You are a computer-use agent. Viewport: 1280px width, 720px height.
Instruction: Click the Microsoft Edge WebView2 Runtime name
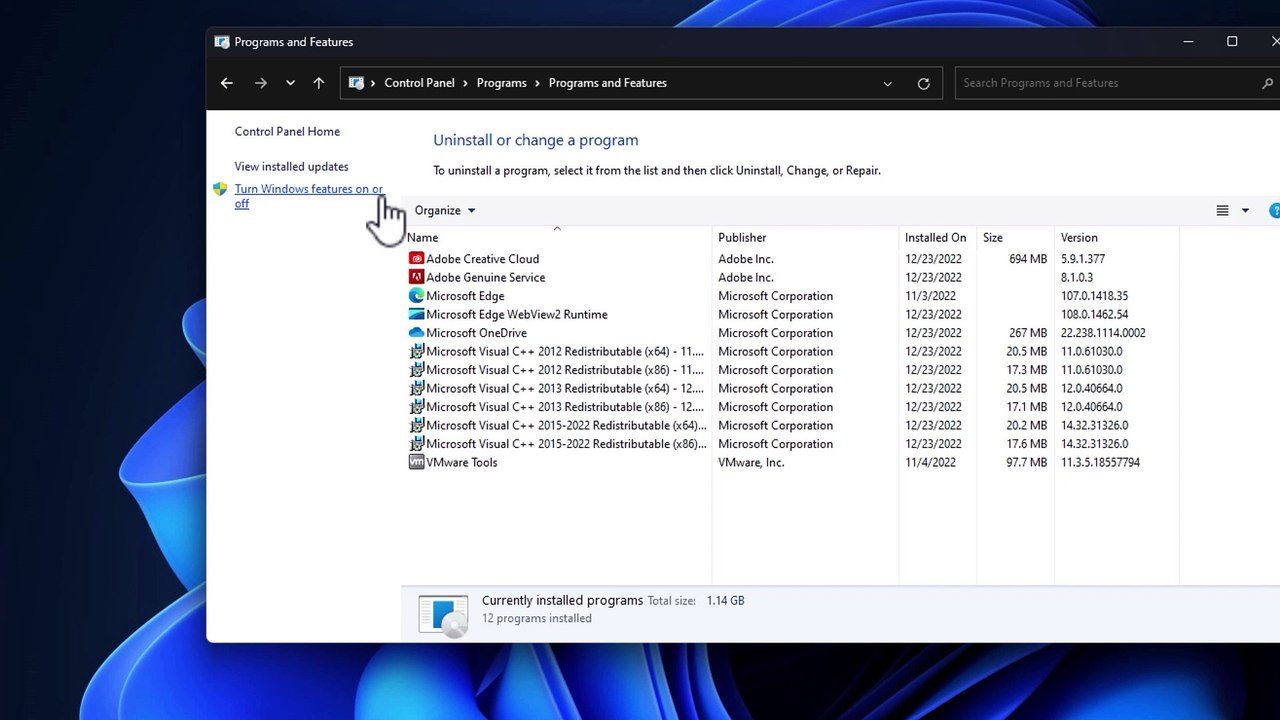click(x=516, y=314)
